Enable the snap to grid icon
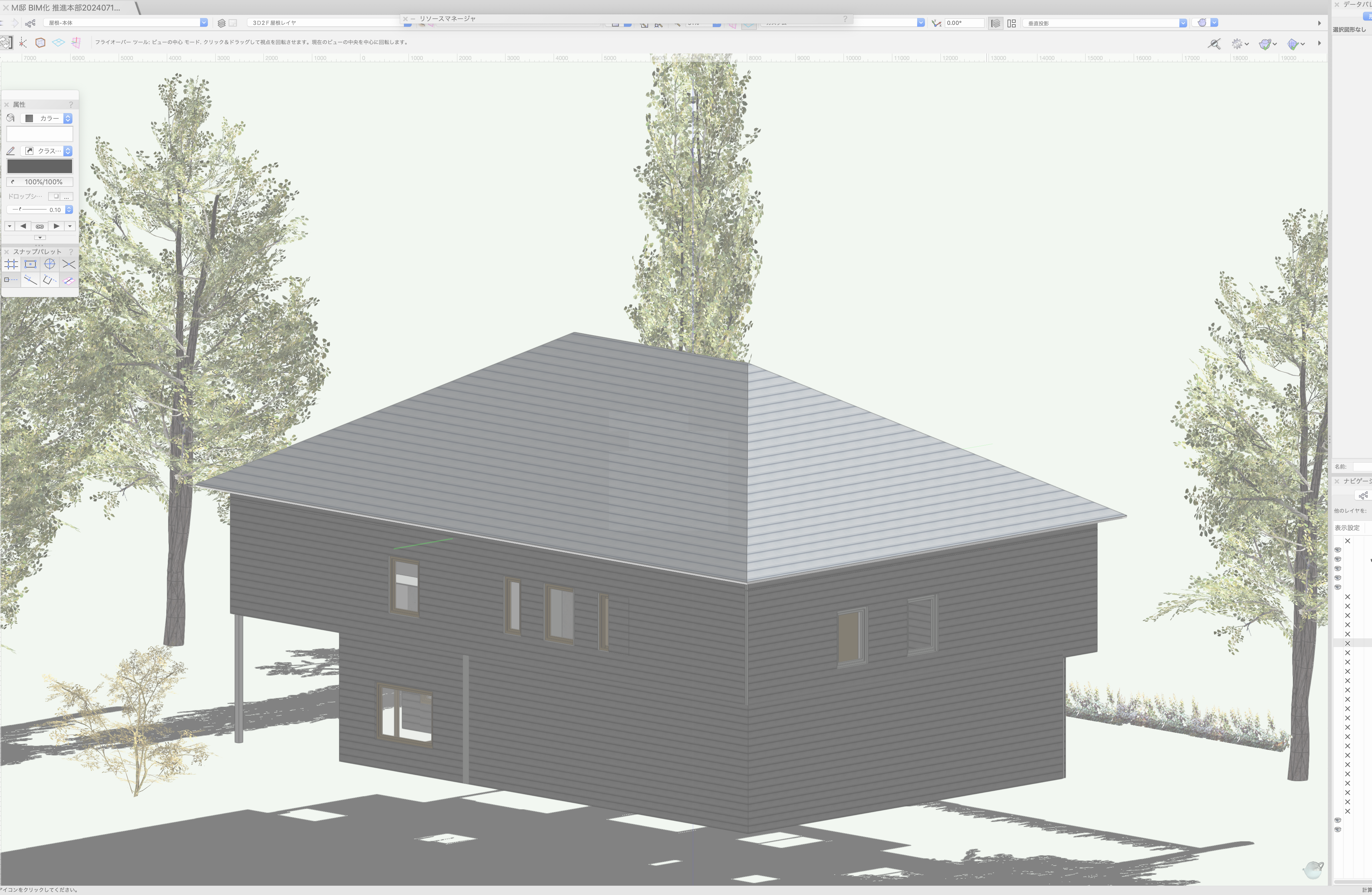 (x=11, y=264)
